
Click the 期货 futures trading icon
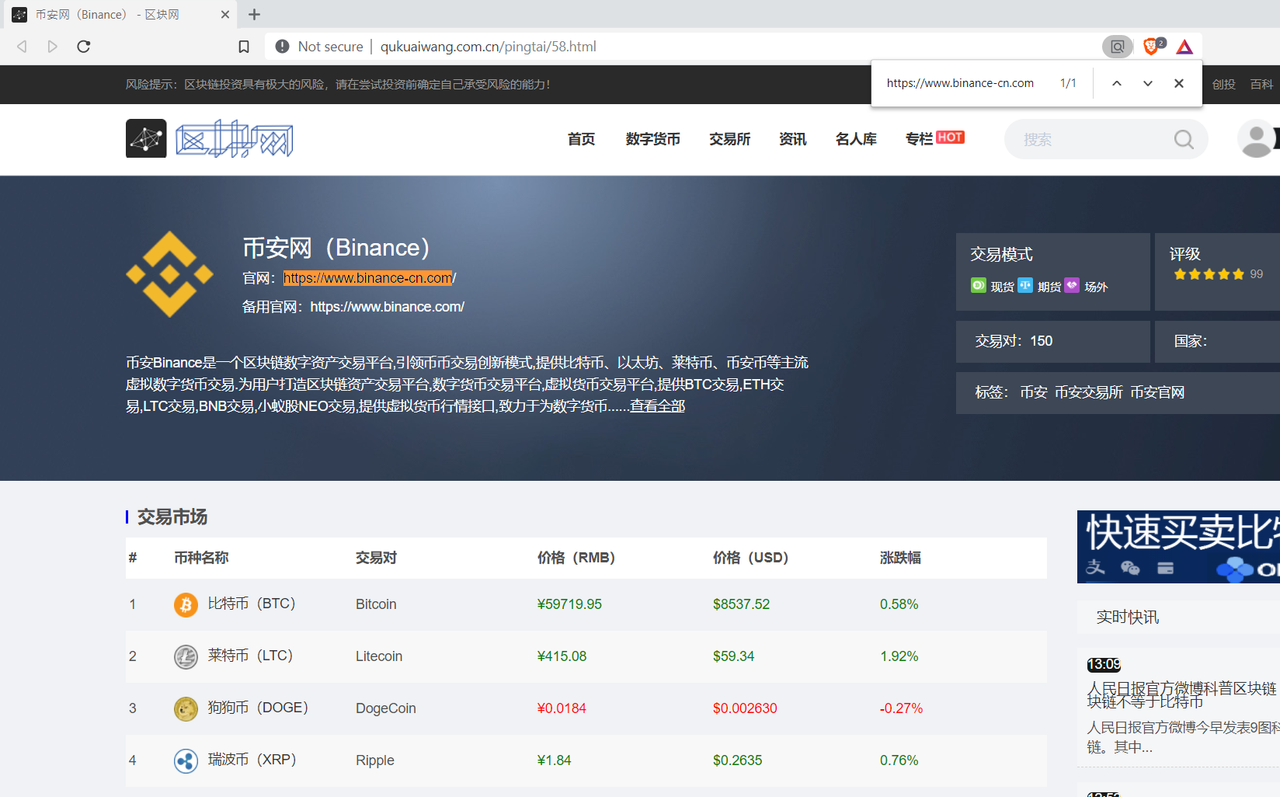[1025, 285]
